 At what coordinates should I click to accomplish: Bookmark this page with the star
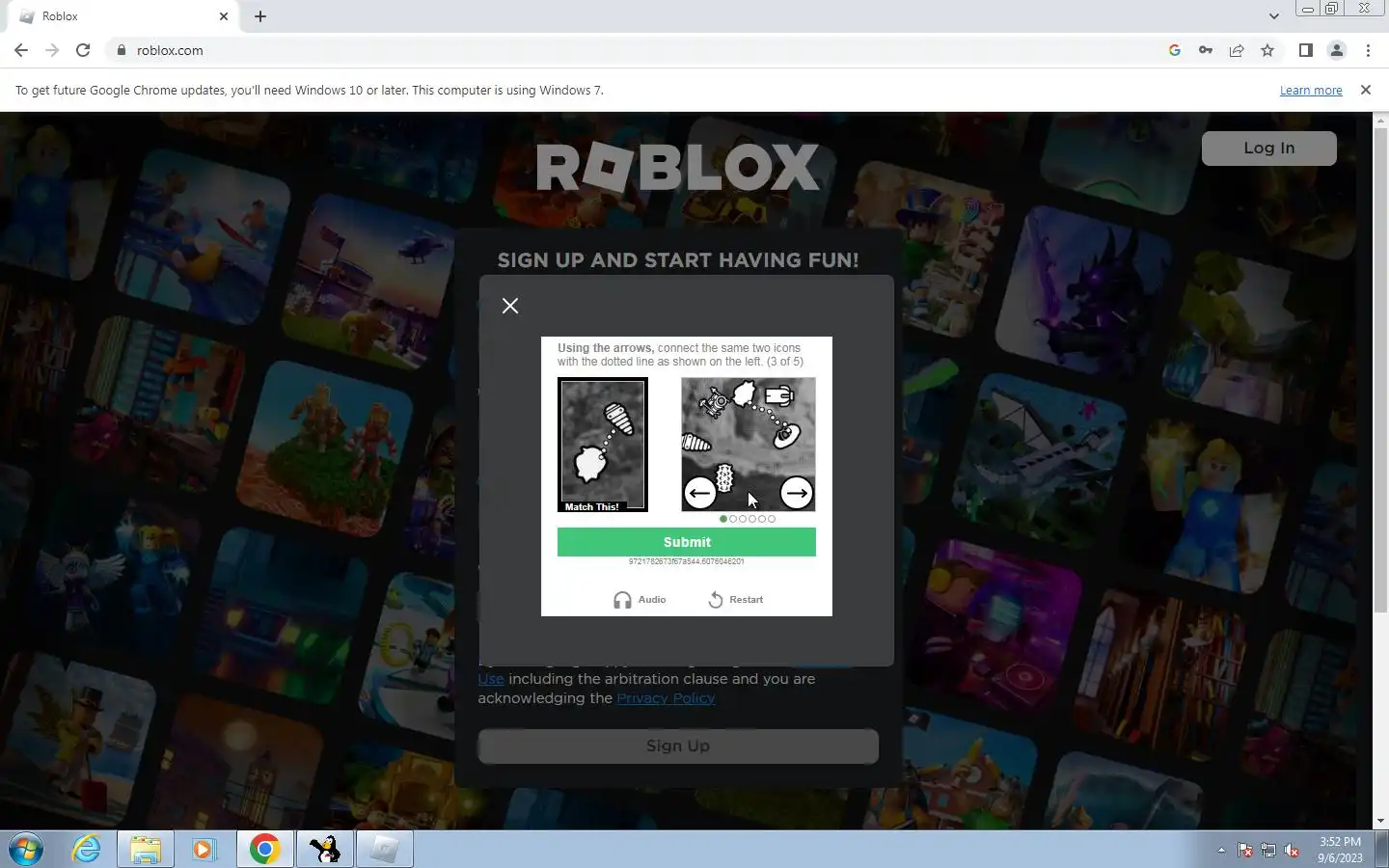tap(1267, 50)
